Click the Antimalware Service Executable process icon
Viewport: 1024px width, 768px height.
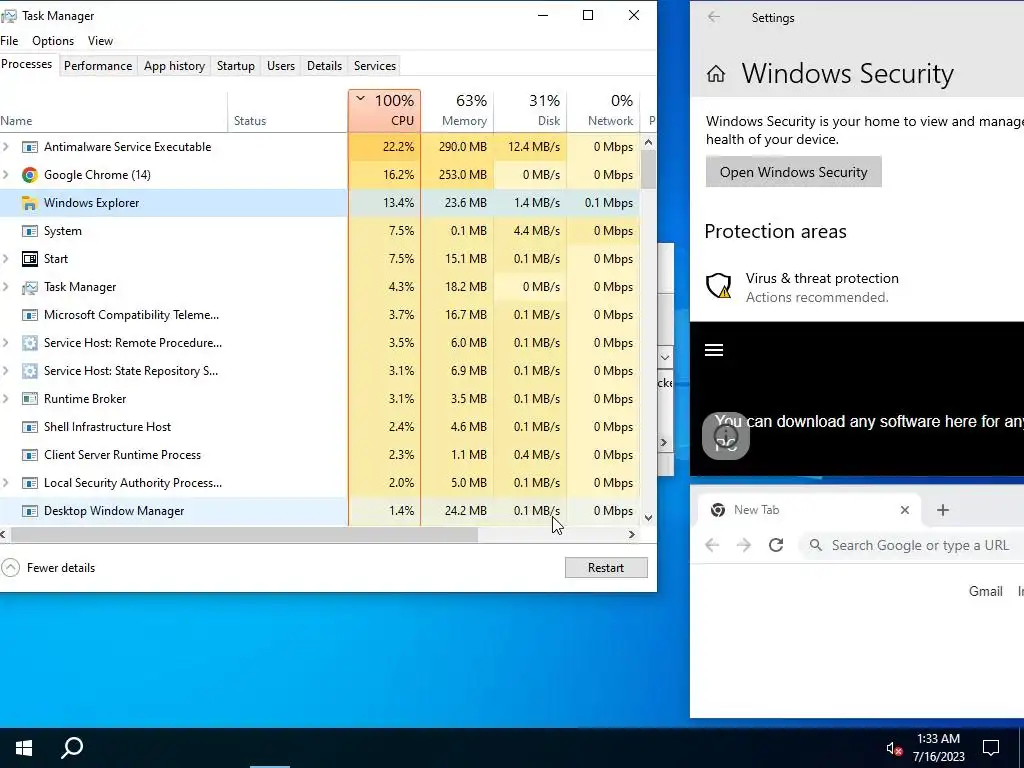point(29,147)
